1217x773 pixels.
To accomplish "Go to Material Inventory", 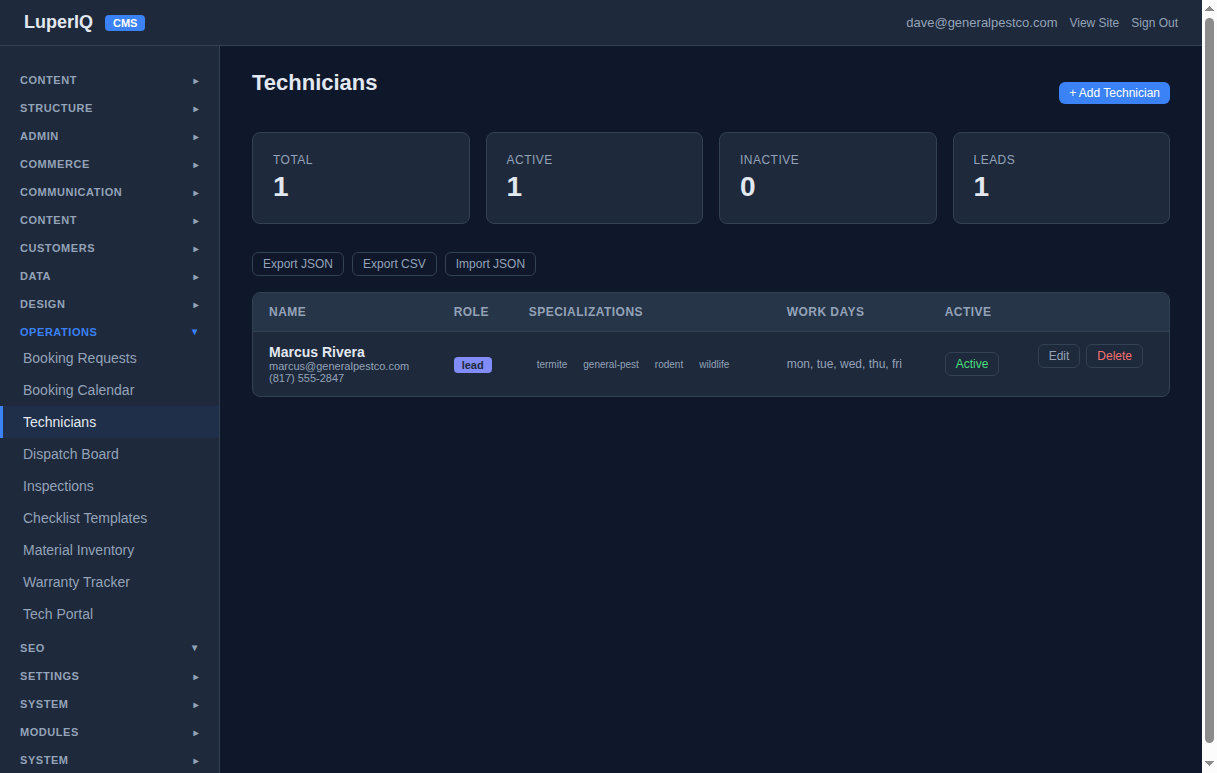I will 78,550.
